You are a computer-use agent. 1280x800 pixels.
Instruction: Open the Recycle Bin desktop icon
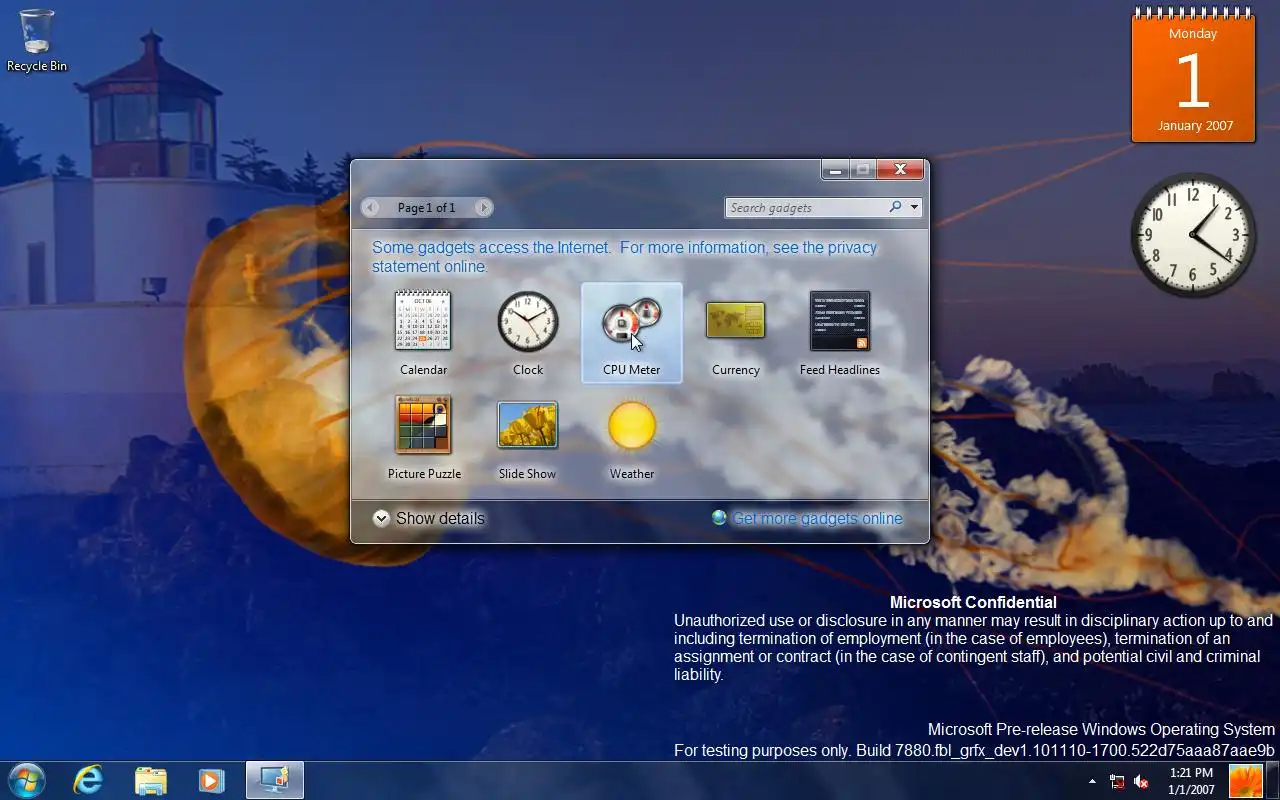[37, 41]
